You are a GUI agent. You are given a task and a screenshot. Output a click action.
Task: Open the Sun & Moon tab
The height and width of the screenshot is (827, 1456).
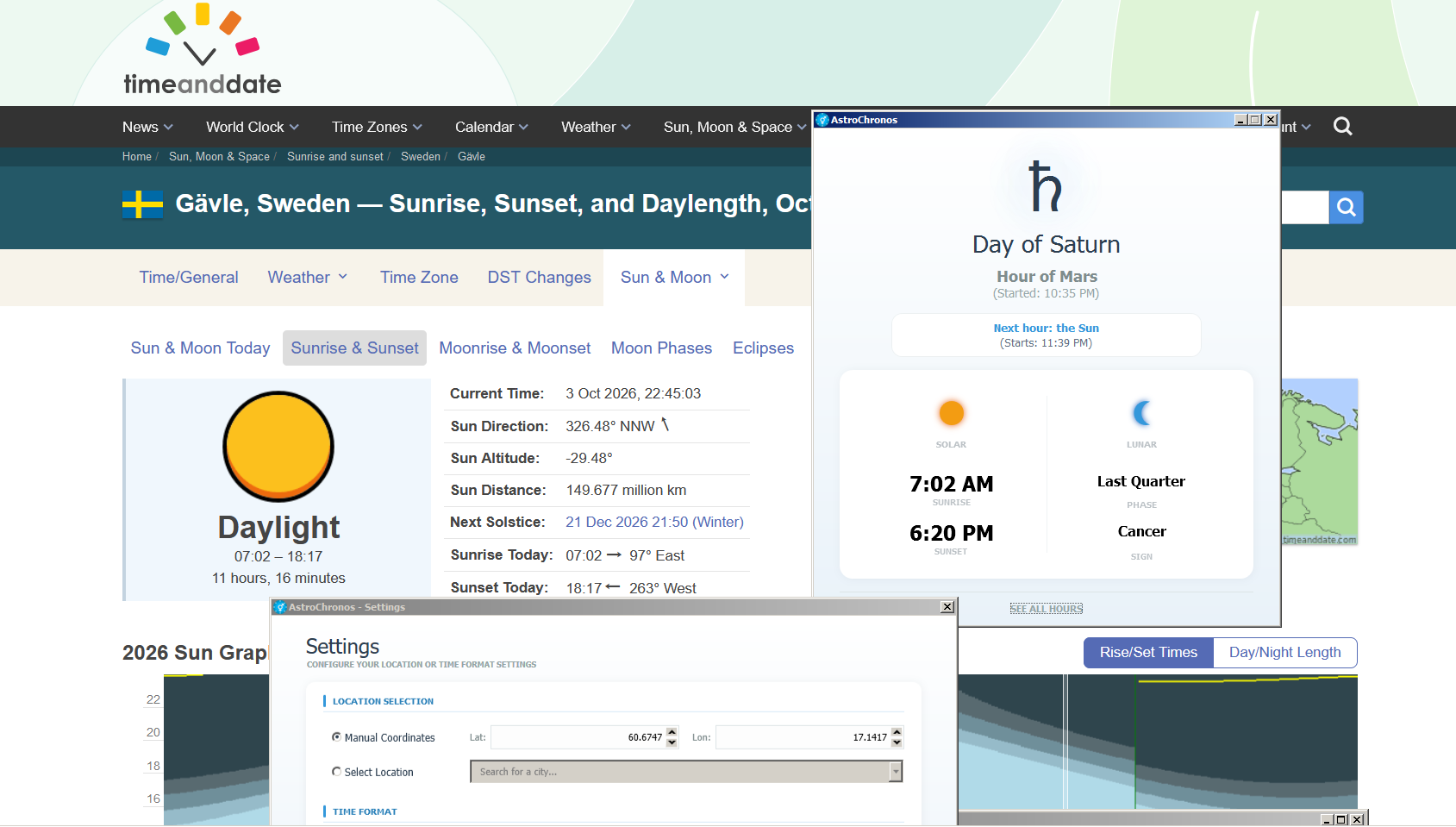[674, 278]
